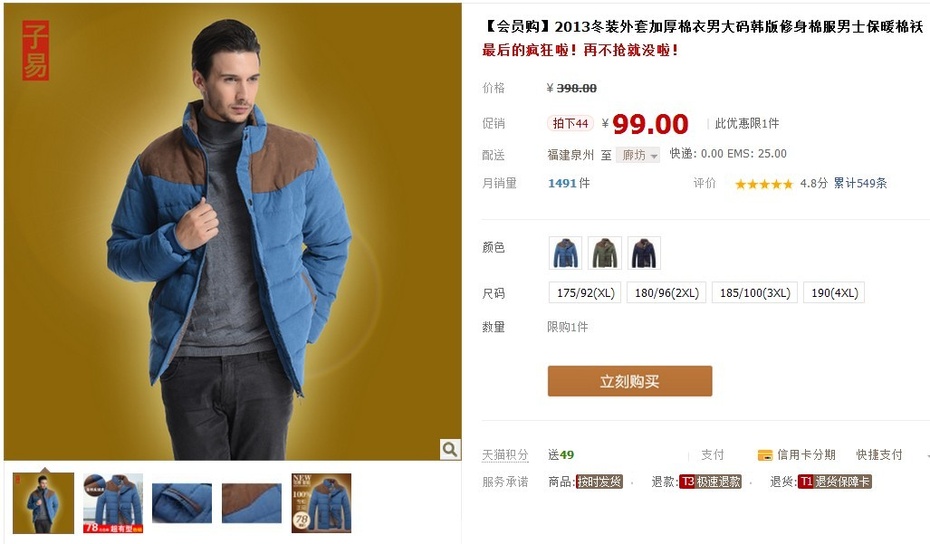
Task: Select size 180/96(2XL)
Action: tap(667, 293)
